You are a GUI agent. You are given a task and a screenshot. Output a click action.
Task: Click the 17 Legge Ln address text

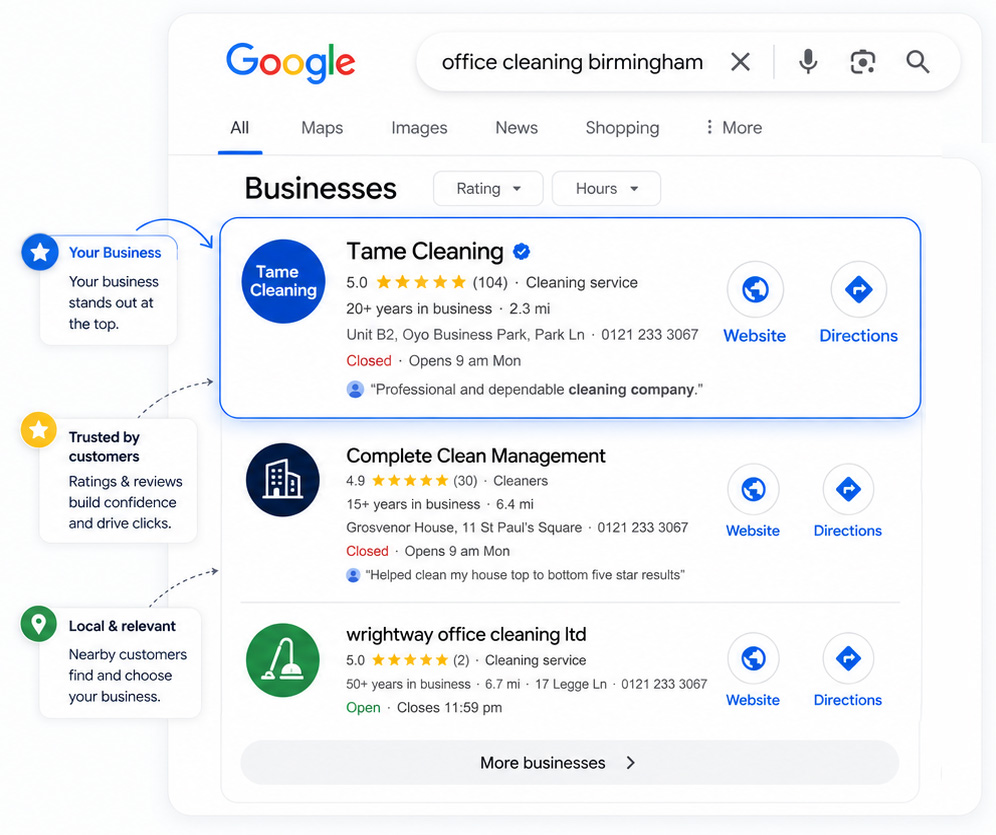point(571,685)
